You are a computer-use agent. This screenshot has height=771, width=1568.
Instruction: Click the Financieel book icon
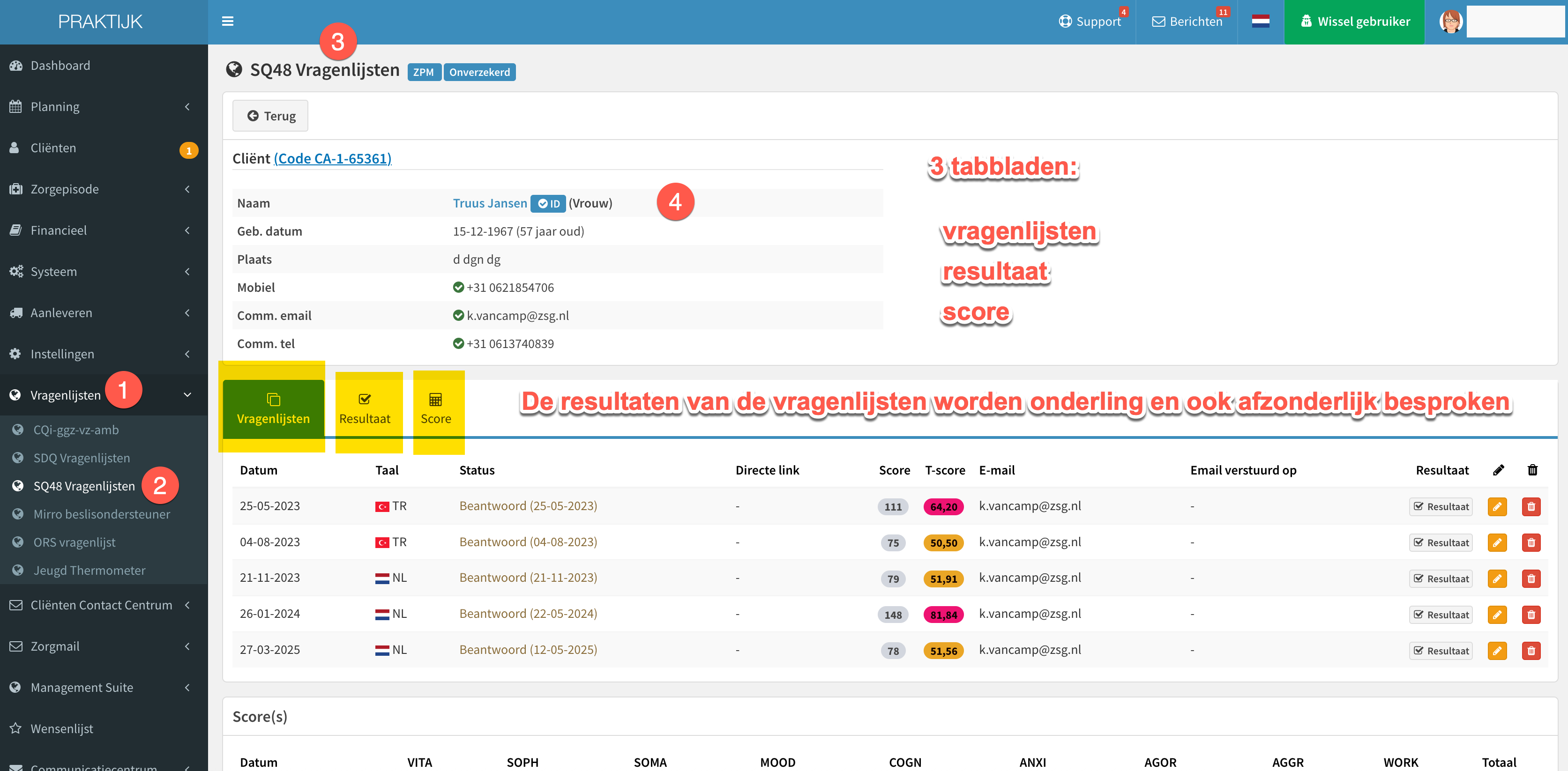coord(16,230)
